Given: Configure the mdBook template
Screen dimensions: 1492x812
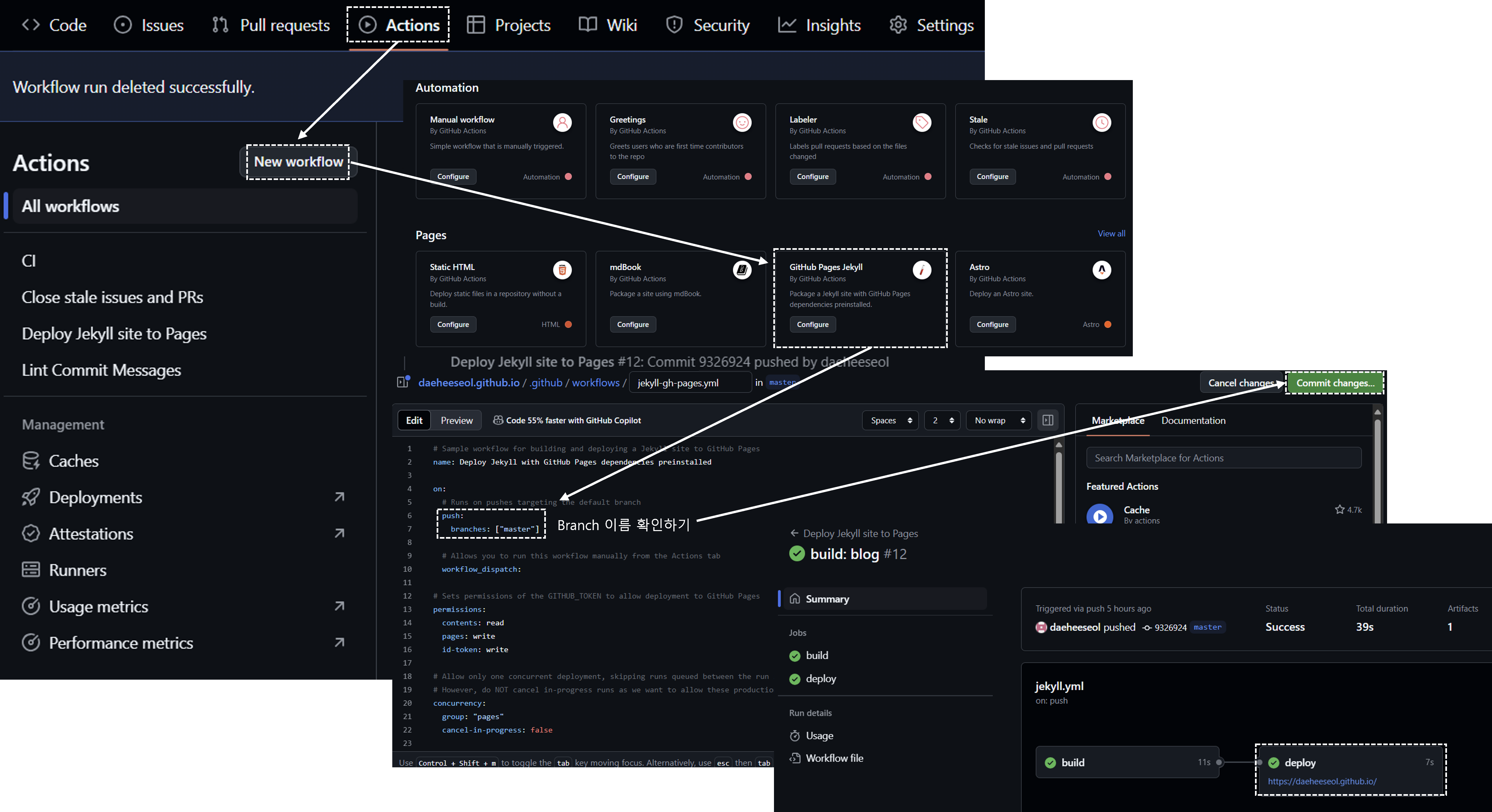Looking at the screenshot, I should 633,325.
